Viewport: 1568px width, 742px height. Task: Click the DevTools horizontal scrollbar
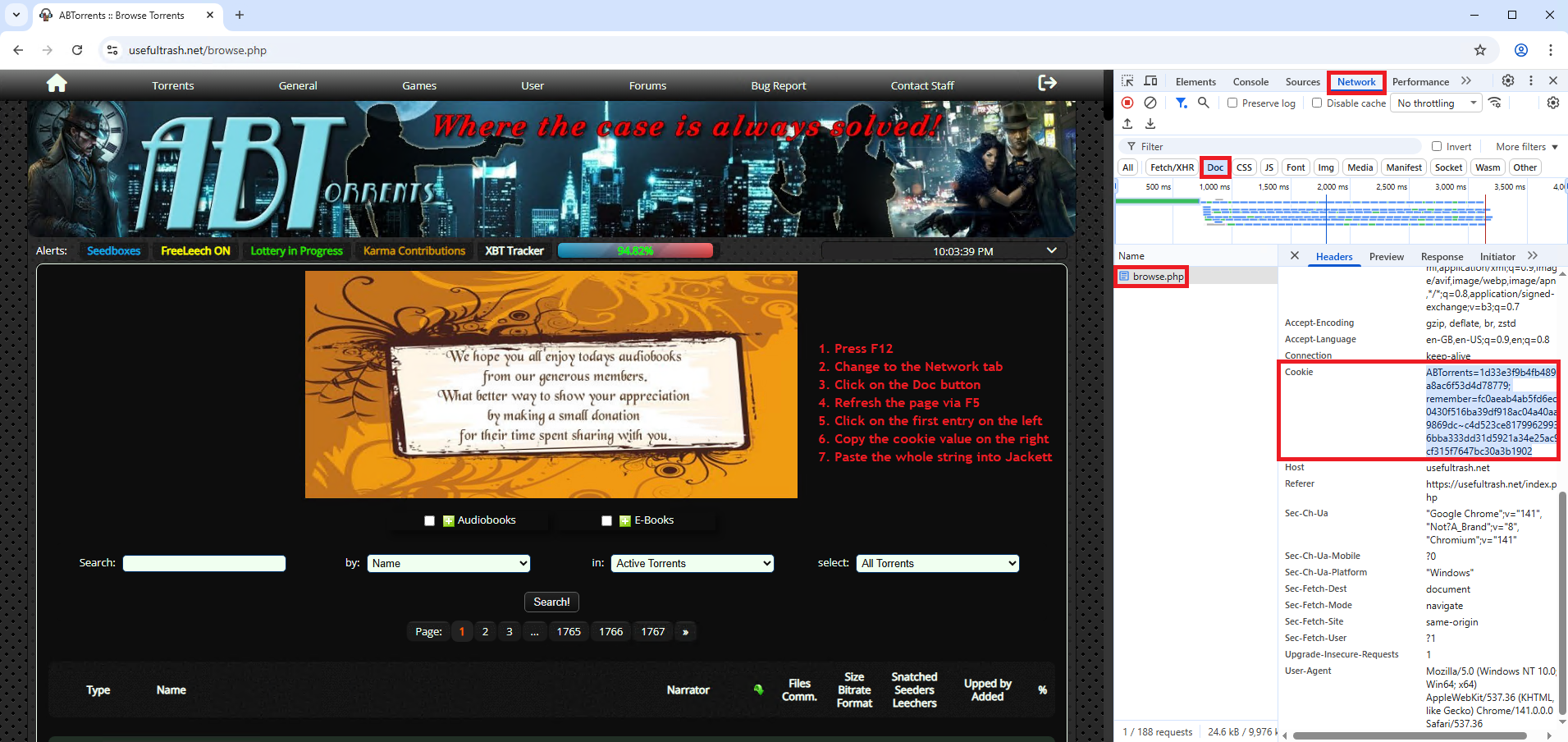[x=1409, y=735]
